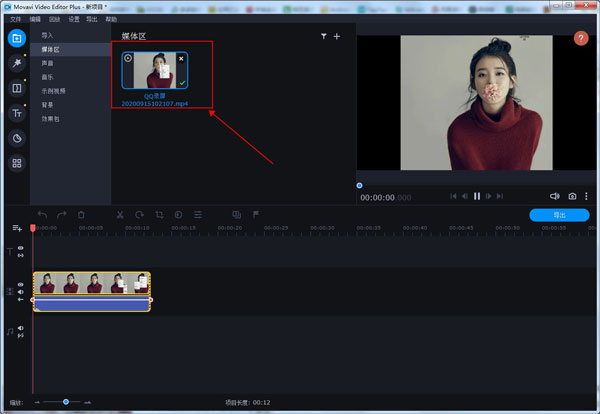Image resolution: width=600 pixels, height=414 pixels.
Task: Open the Titles text panel
Action: pyautogui.click(x=16, y=113)
